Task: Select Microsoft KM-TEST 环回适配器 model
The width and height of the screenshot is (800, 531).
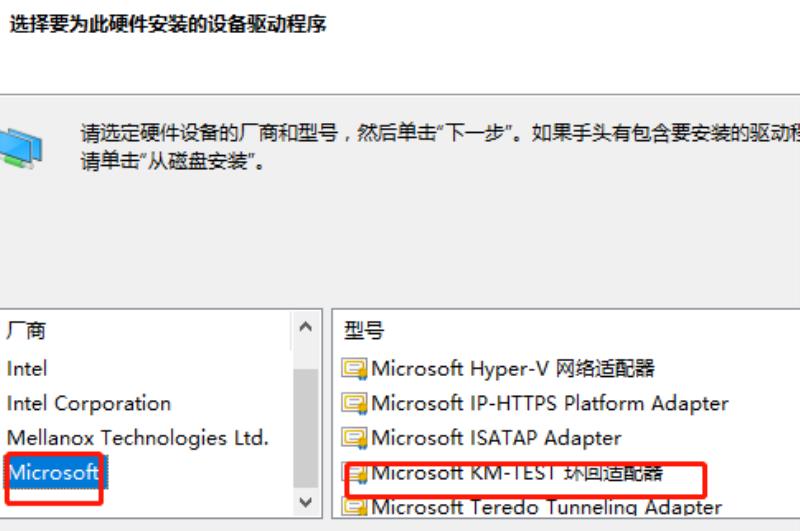Action: point(517,473)
